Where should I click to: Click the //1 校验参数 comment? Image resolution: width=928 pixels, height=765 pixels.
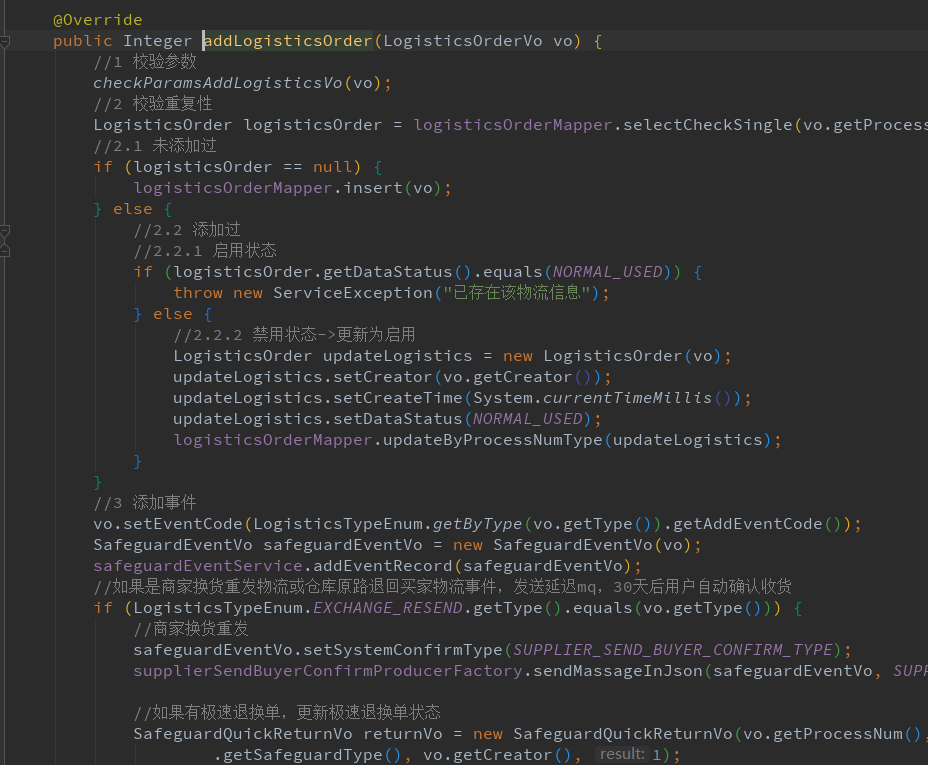click(145, 62)
